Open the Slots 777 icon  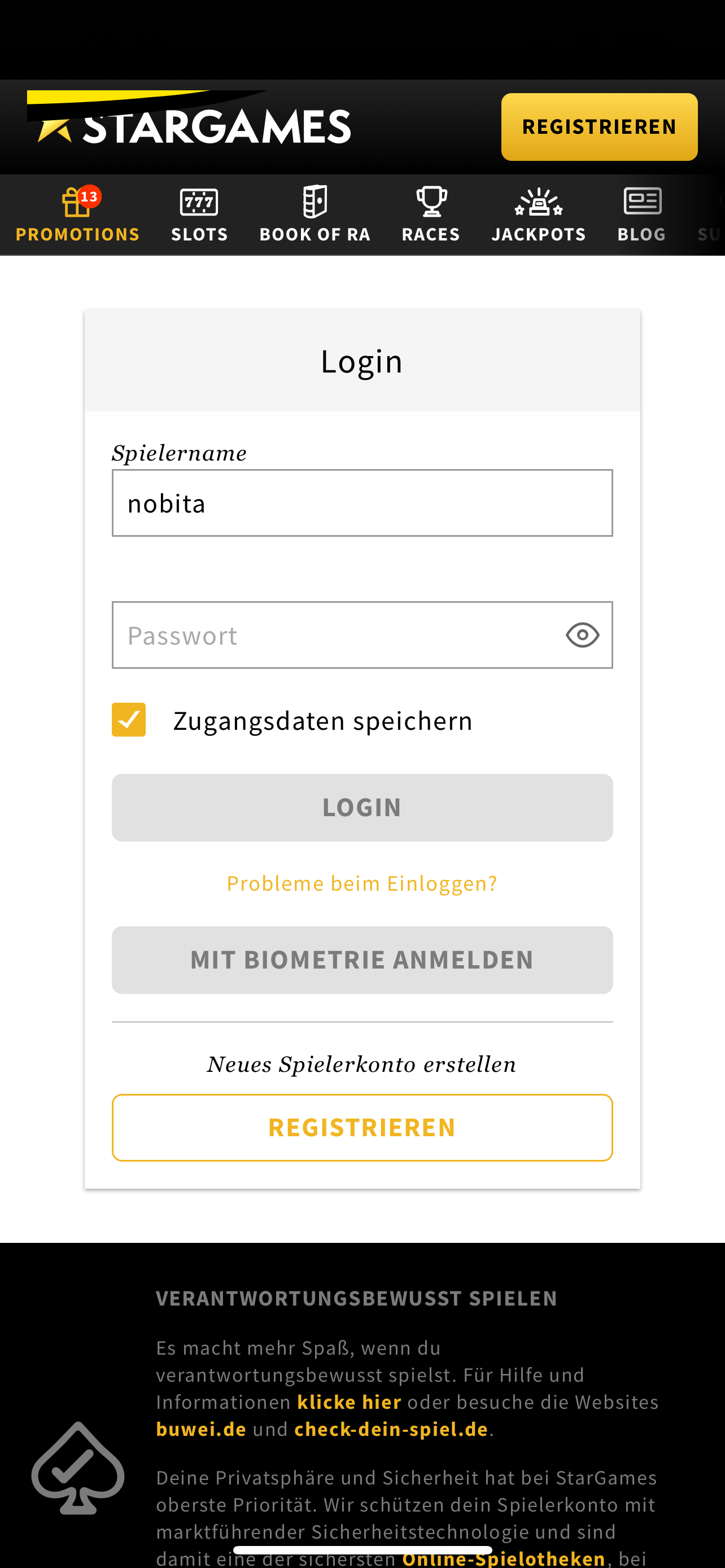(x=199, y=203)
